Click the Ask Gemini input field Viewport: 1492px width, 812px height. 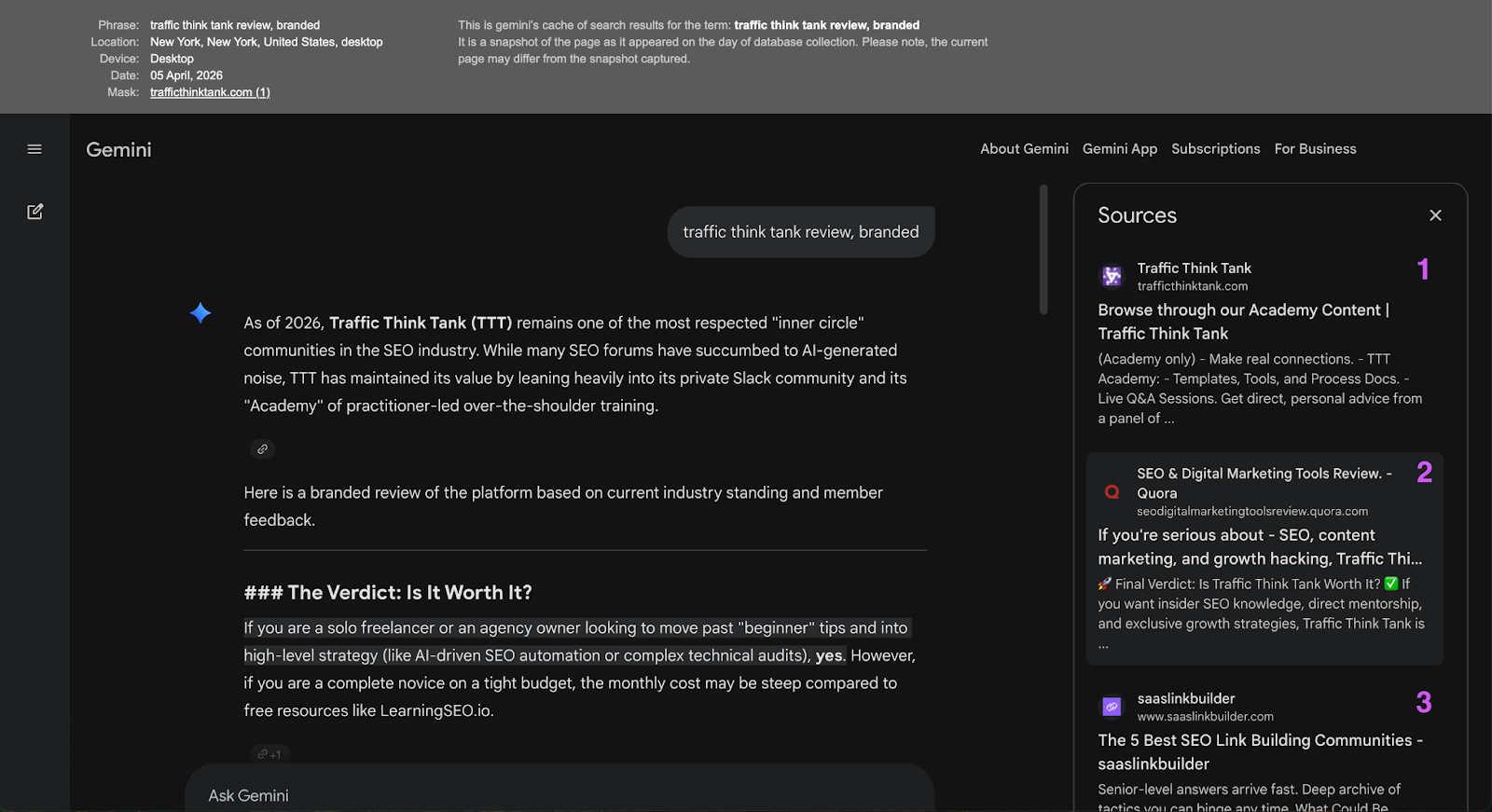coord(559,795)
